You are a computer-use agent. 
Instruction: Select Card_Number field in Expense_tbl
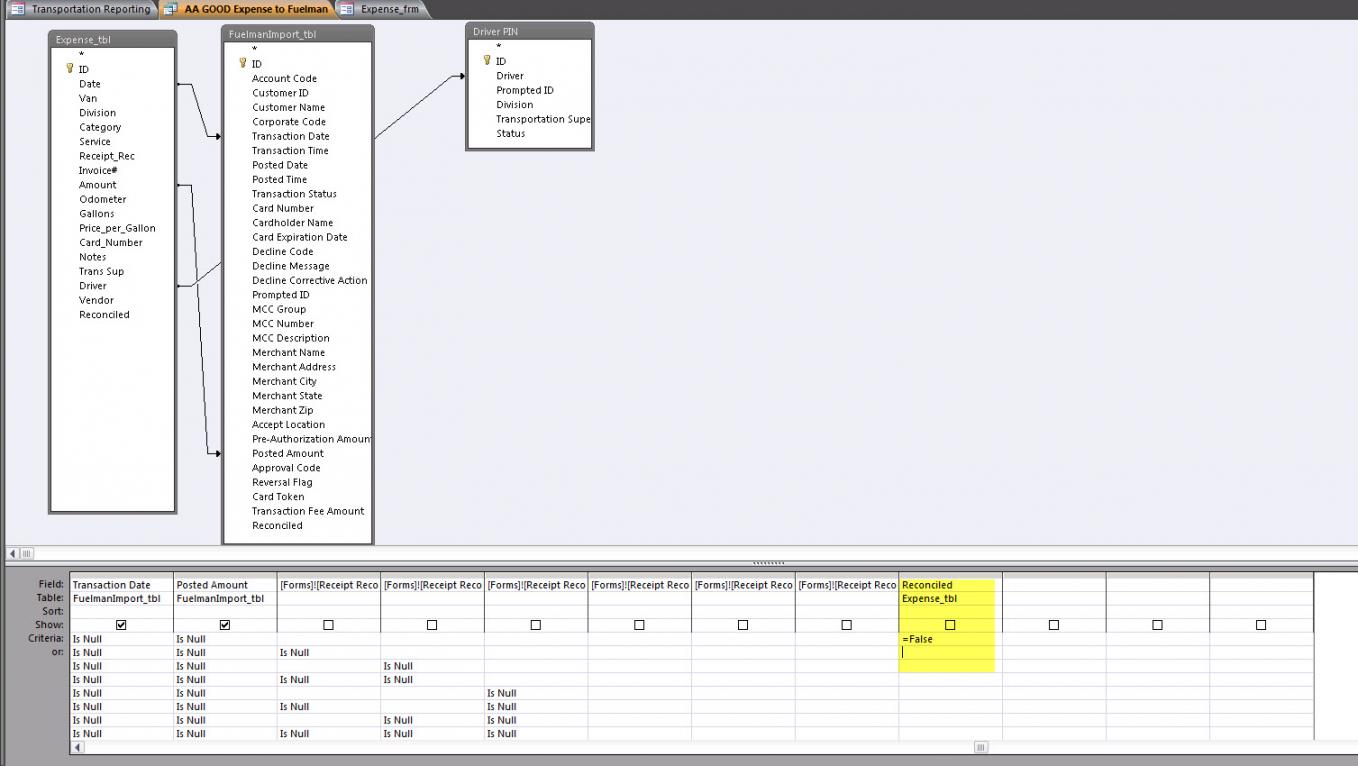tap(111, 243)
